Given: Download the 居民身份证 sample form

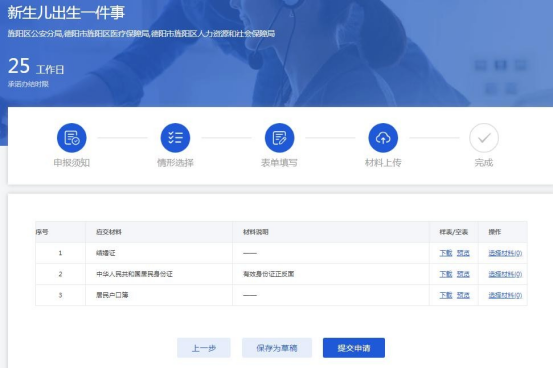Looking at the screenshot, I should pyautogui.click(x=446, y=274).
